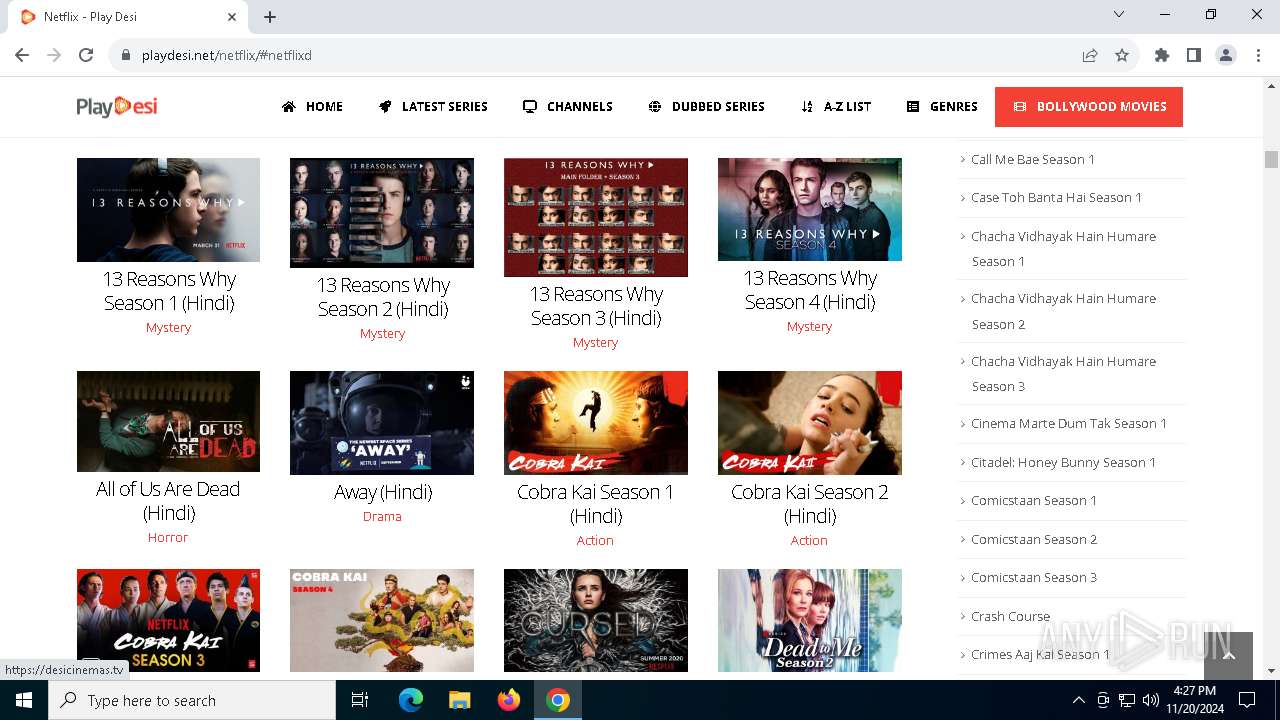Click Drama genre under Away (Hindi)

coord(382,516)
